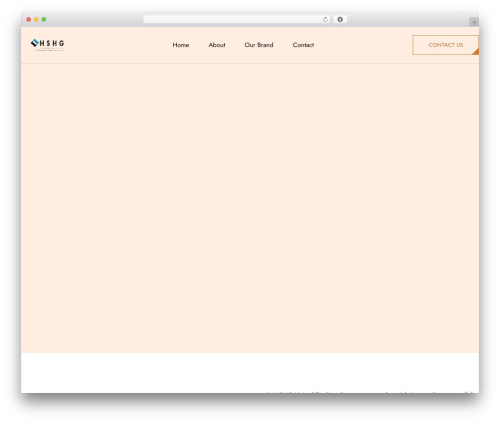Maximize the window with green button
Image resolution: width=500 pixels, height=423 pixels.
point(44,19)
